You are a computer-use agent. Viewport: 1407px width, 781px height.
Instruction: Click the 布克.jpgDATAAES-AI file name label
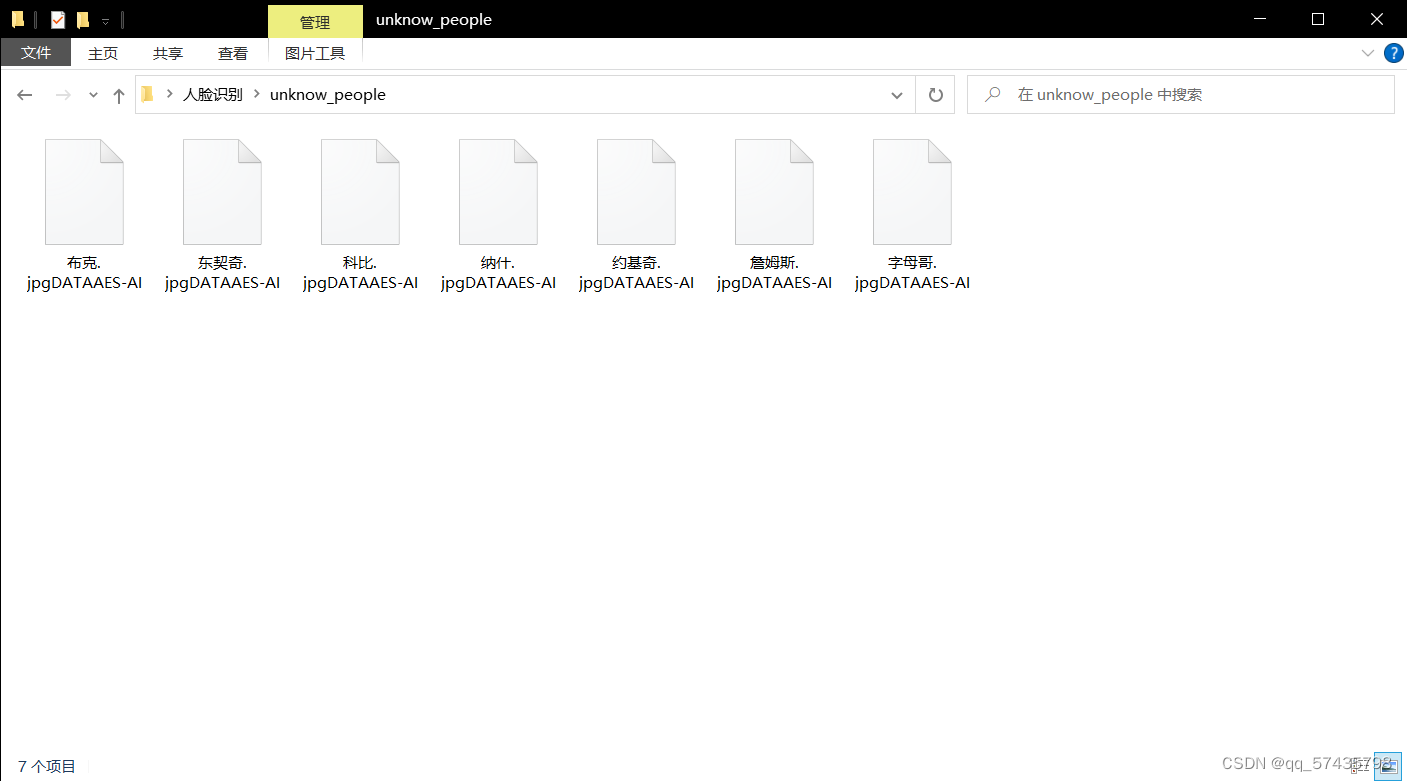84,273
